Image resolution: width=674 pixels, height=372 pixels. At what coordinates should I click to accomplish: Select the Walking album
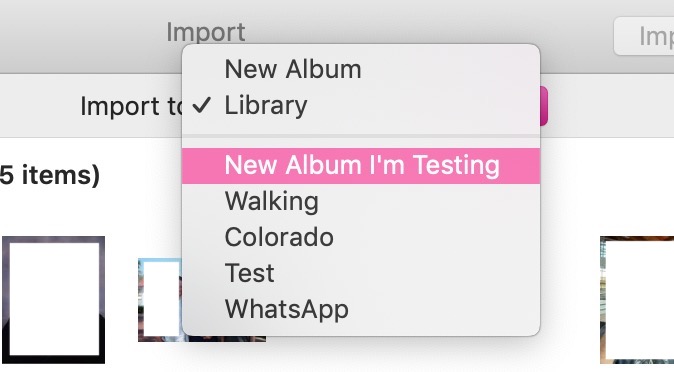361,201
